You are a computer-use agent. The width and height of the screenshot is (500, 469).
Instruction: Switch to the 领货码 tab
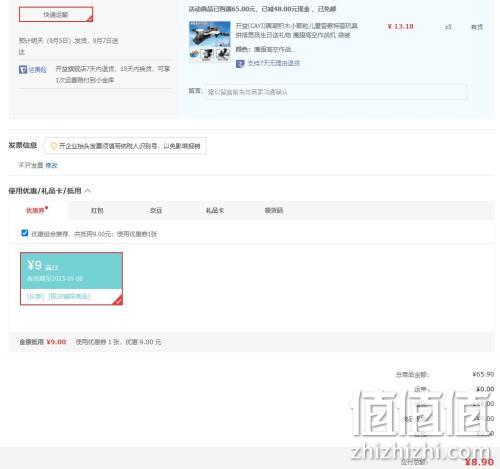pyautogui.click(x=274, y=210)
